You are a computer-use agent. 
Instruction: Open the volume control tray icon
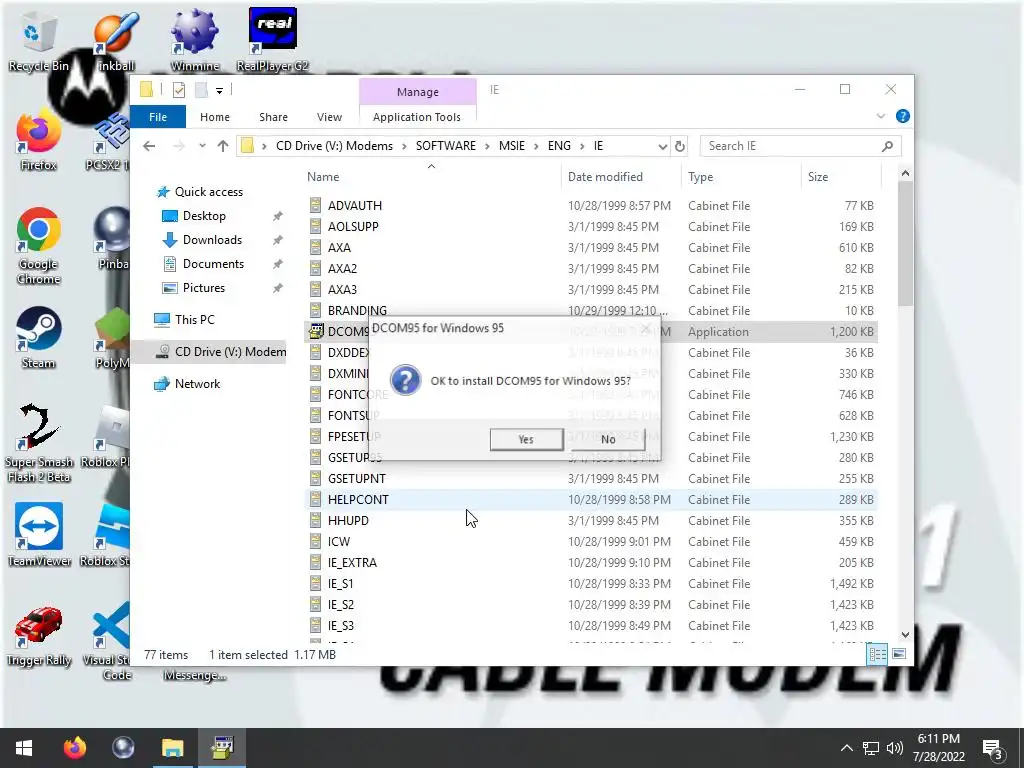[895, 748]
